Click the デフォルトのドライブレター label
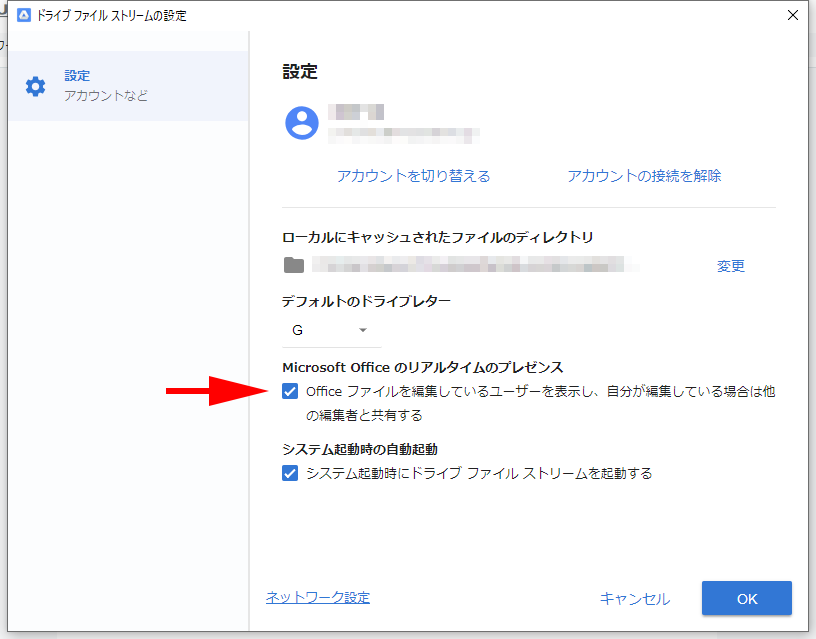 click(x=366, y=301)
